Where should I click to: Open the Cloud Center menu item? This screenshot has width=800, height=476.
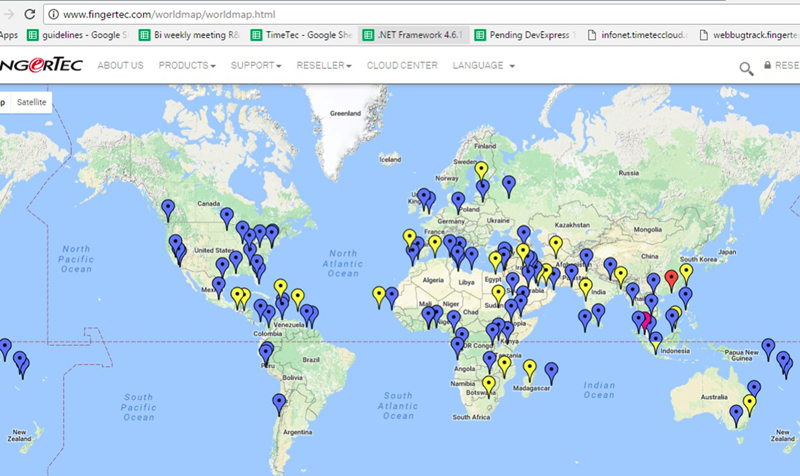[402, 66]
